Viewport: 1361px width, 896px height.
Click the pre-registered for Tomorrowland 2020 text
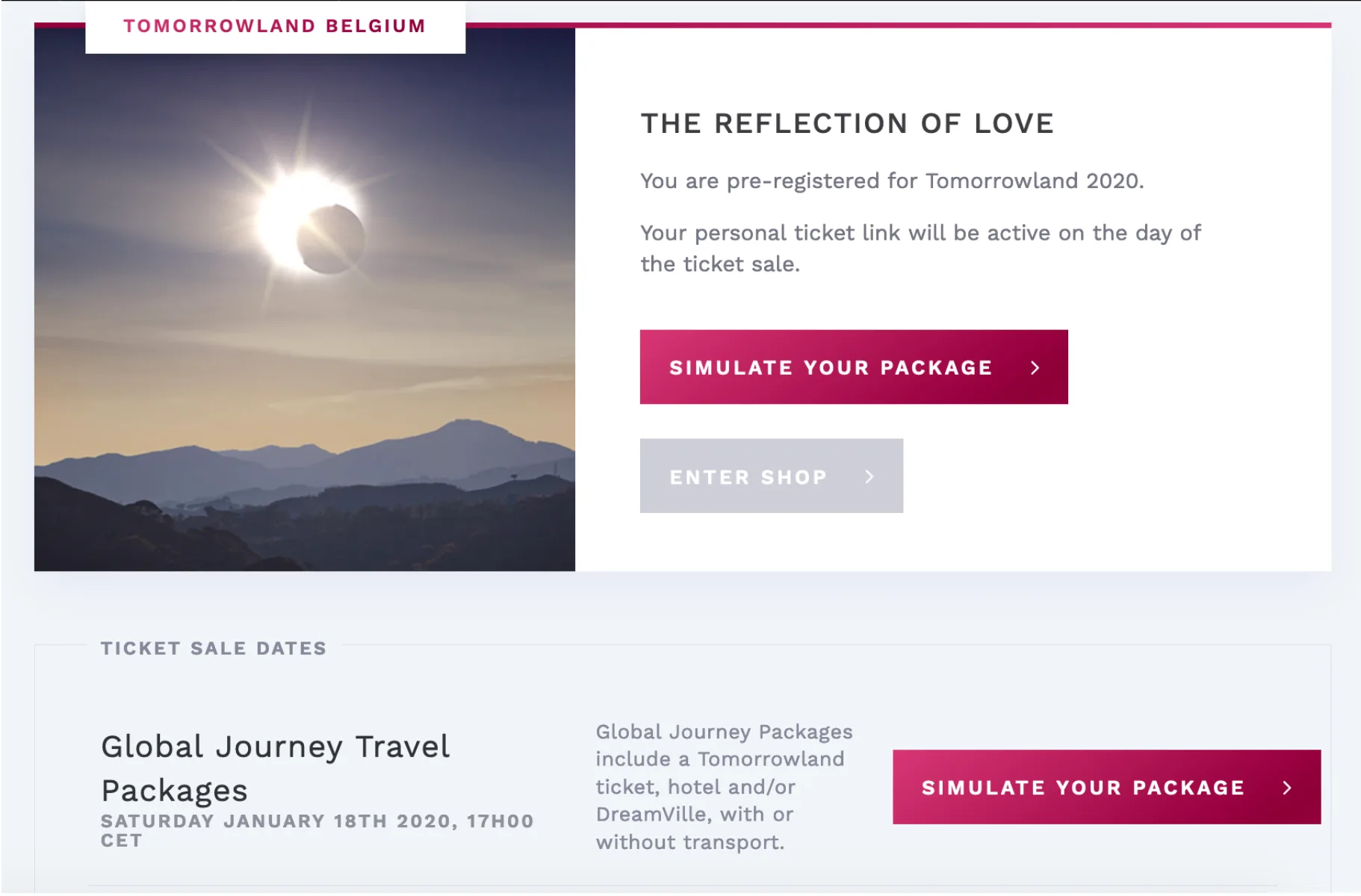pos(892,181)
